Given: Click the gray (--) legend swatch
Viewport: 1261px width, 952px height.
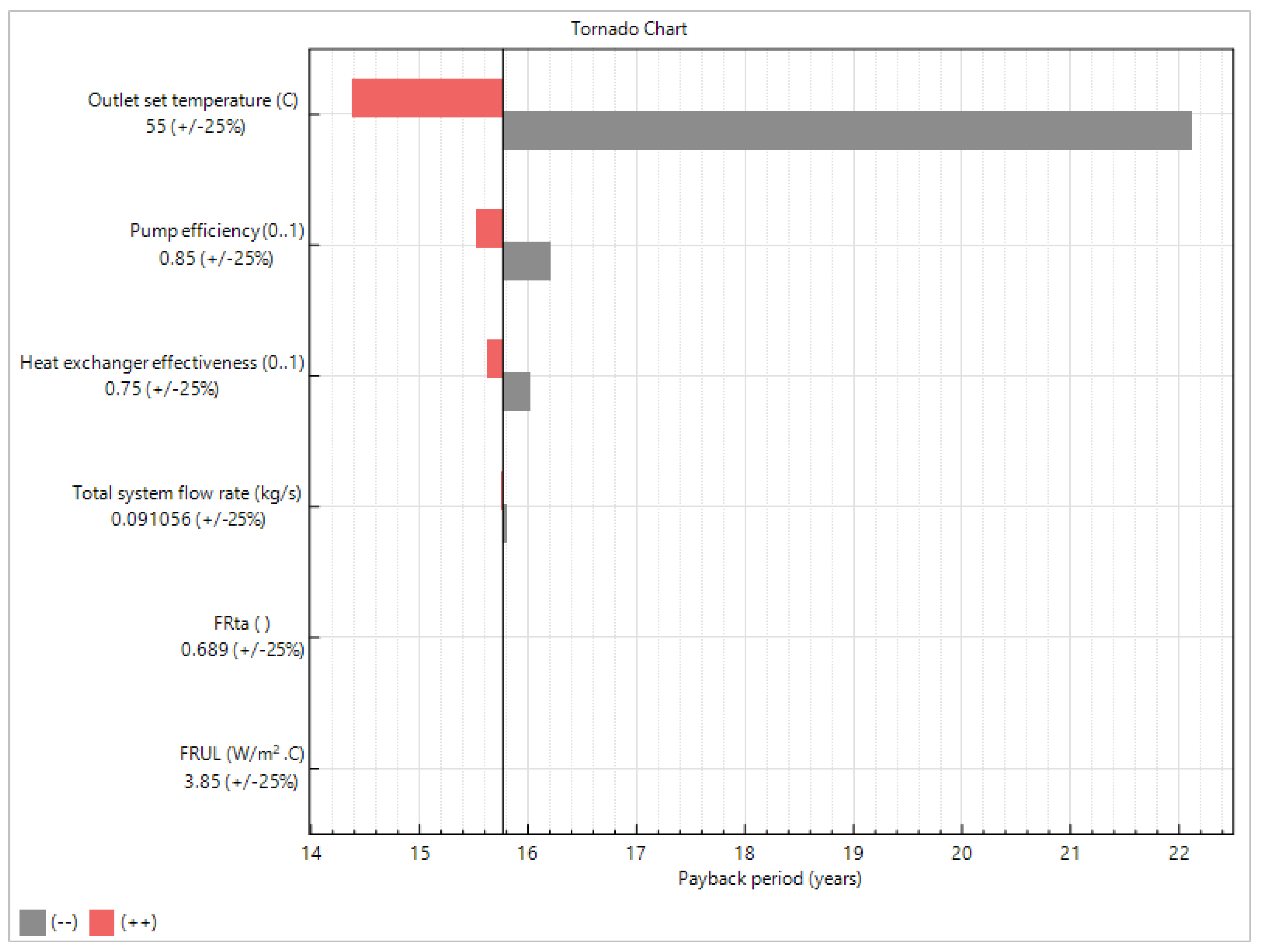Looking at the screenshot, I should (x=33, y=922).
